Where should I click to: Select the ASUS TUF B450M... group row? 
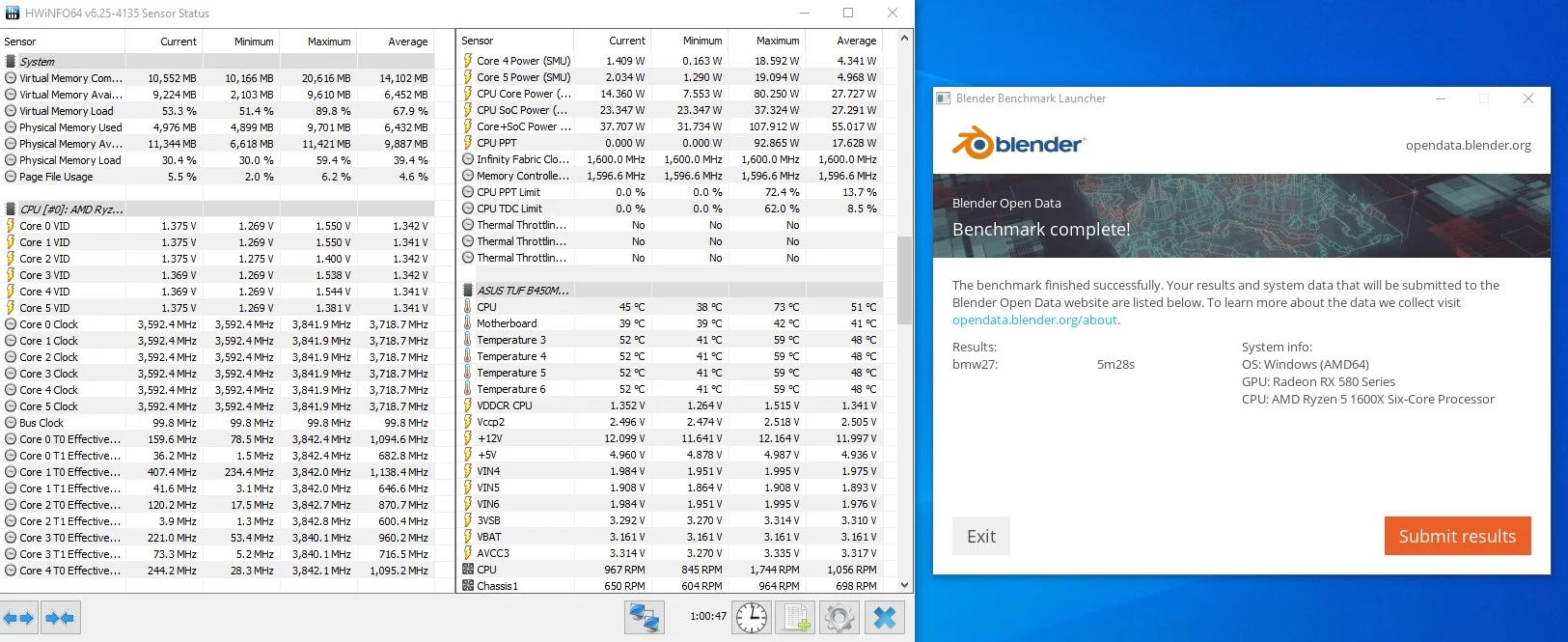point(671,291)
